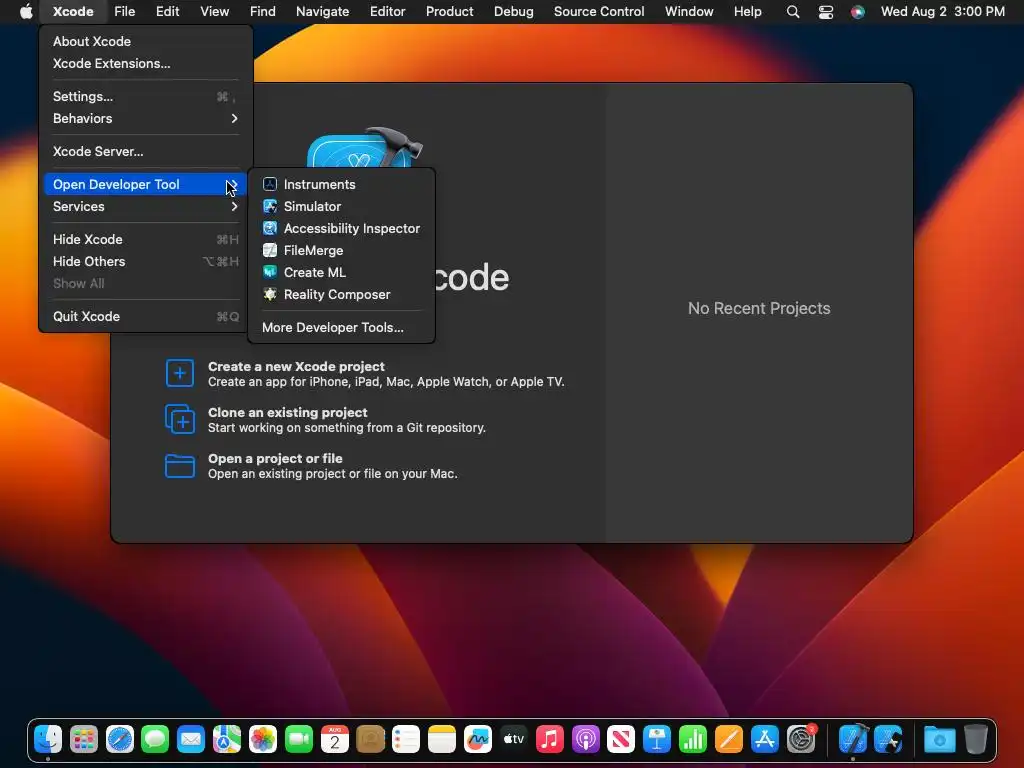
Task: Open the Source Control menu
Action: coord(599,12)
